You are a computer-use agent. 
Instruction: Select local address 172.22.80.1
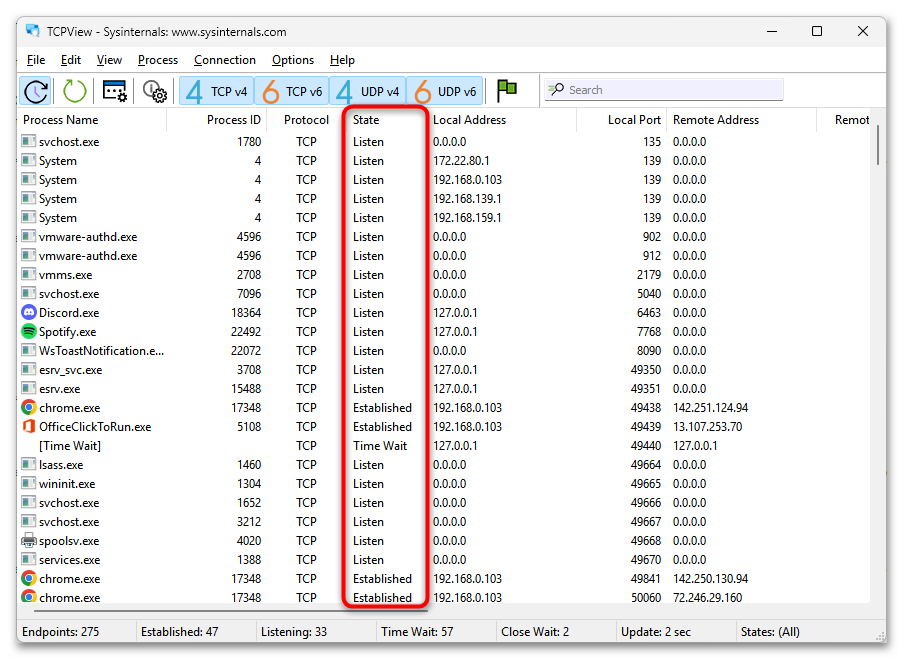coord(461,161)
